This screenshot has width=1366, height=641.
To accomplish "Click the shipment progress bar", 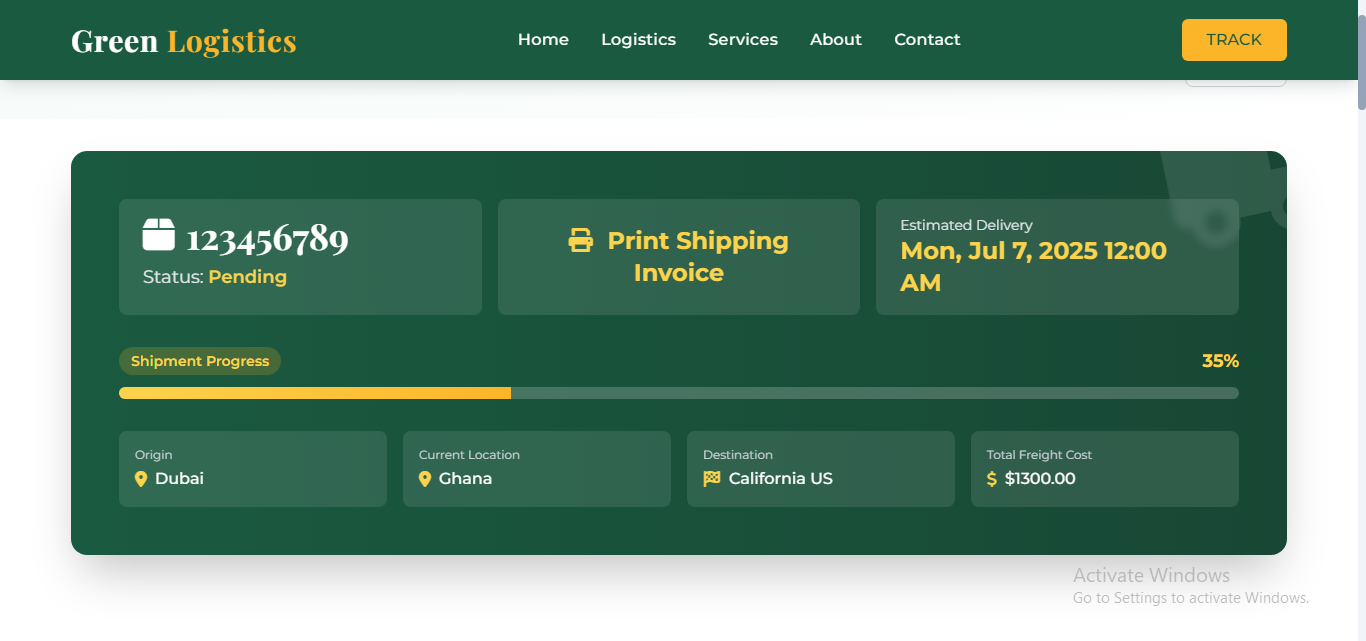I will [x=679, y=393].
